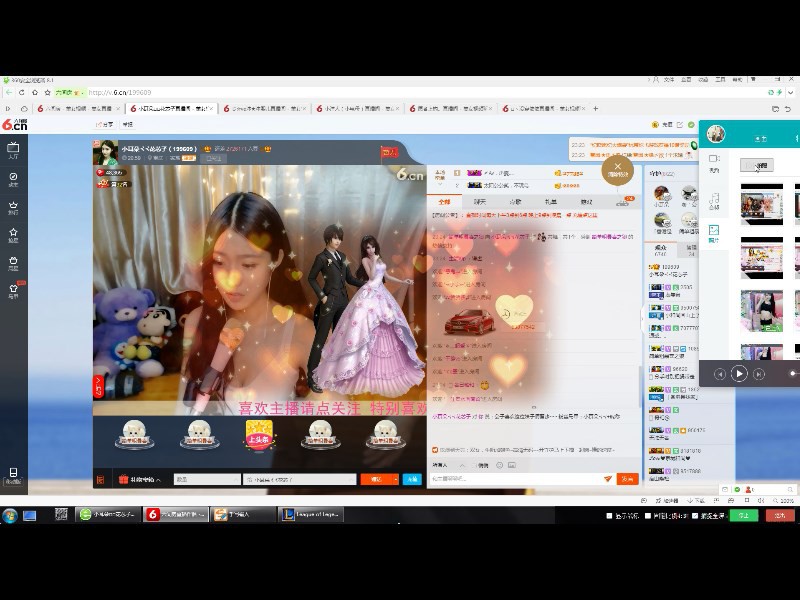Collapse the audience panel side handle

pyautogui.click(x=642, y=318)
